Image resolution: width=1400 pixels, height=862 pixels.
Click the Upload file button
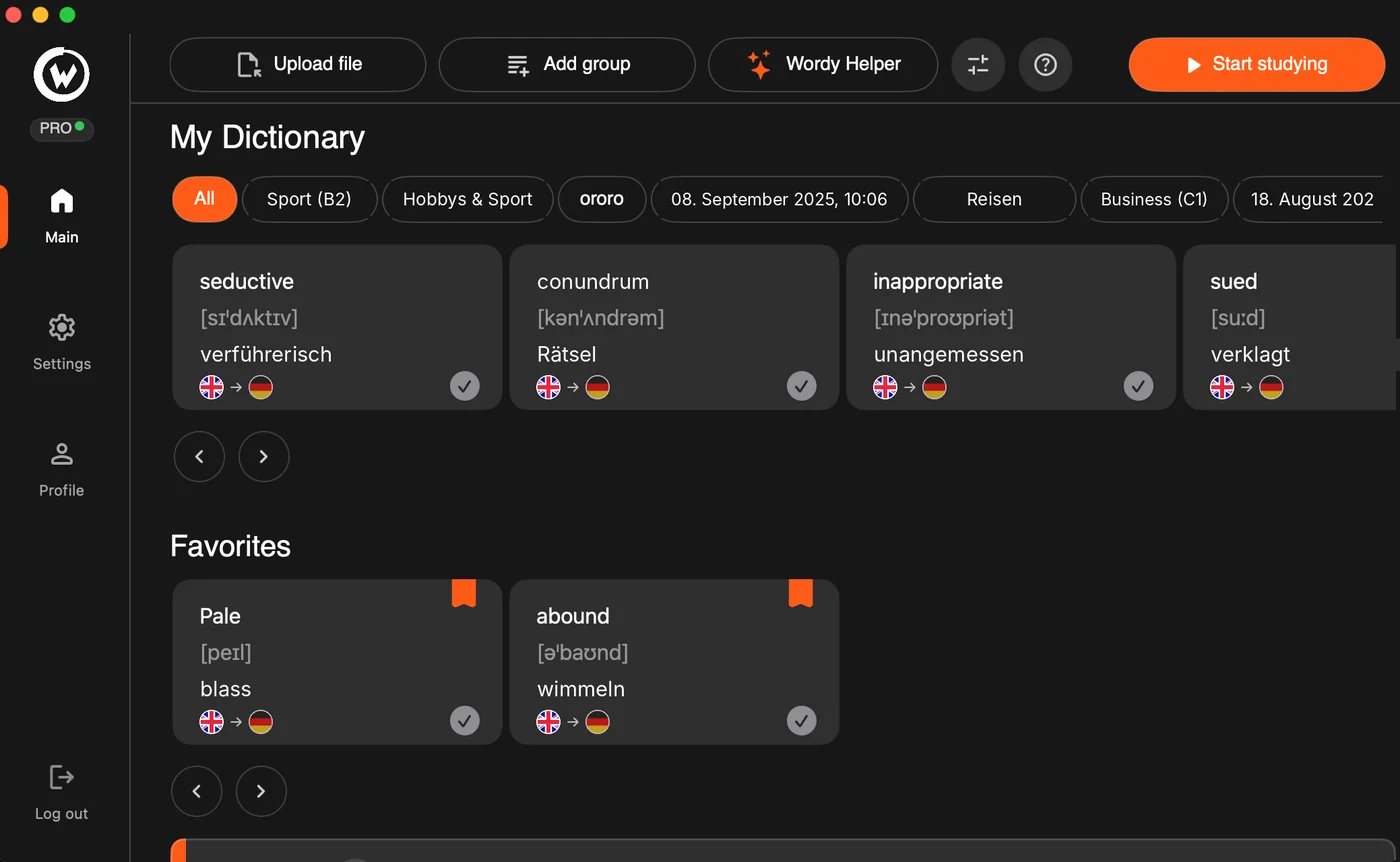click(298, 65)
